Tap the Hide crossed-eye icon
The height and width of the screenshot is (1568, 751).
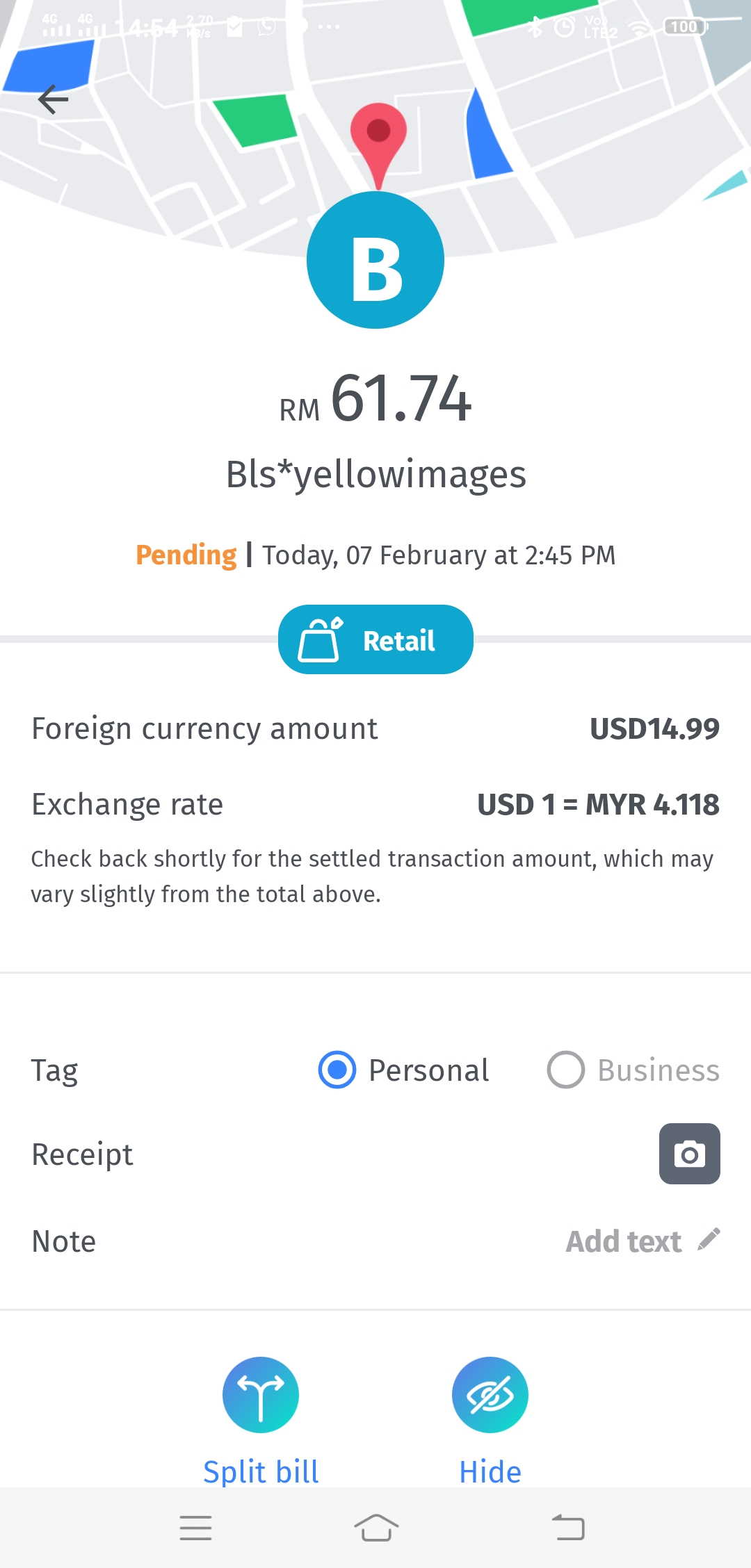click(490, 1394)
